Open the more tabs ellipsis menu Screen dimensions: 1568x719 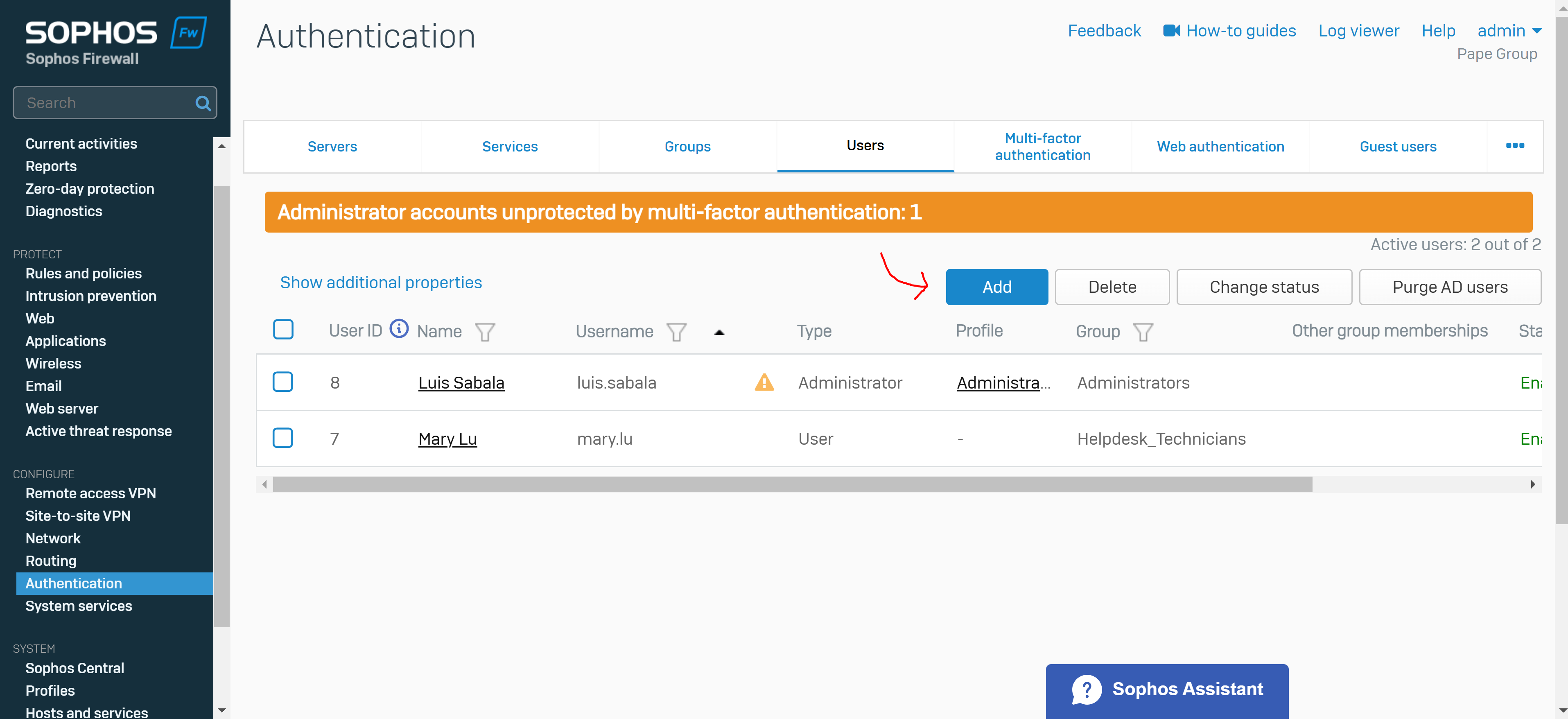[x=1514, y=145]
